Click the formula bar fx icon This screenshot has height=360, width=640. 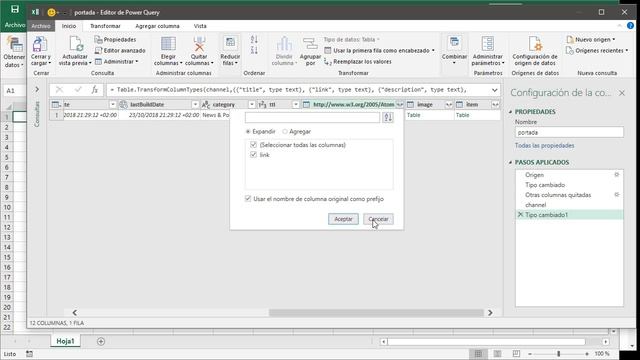click(x=94, y=90)
